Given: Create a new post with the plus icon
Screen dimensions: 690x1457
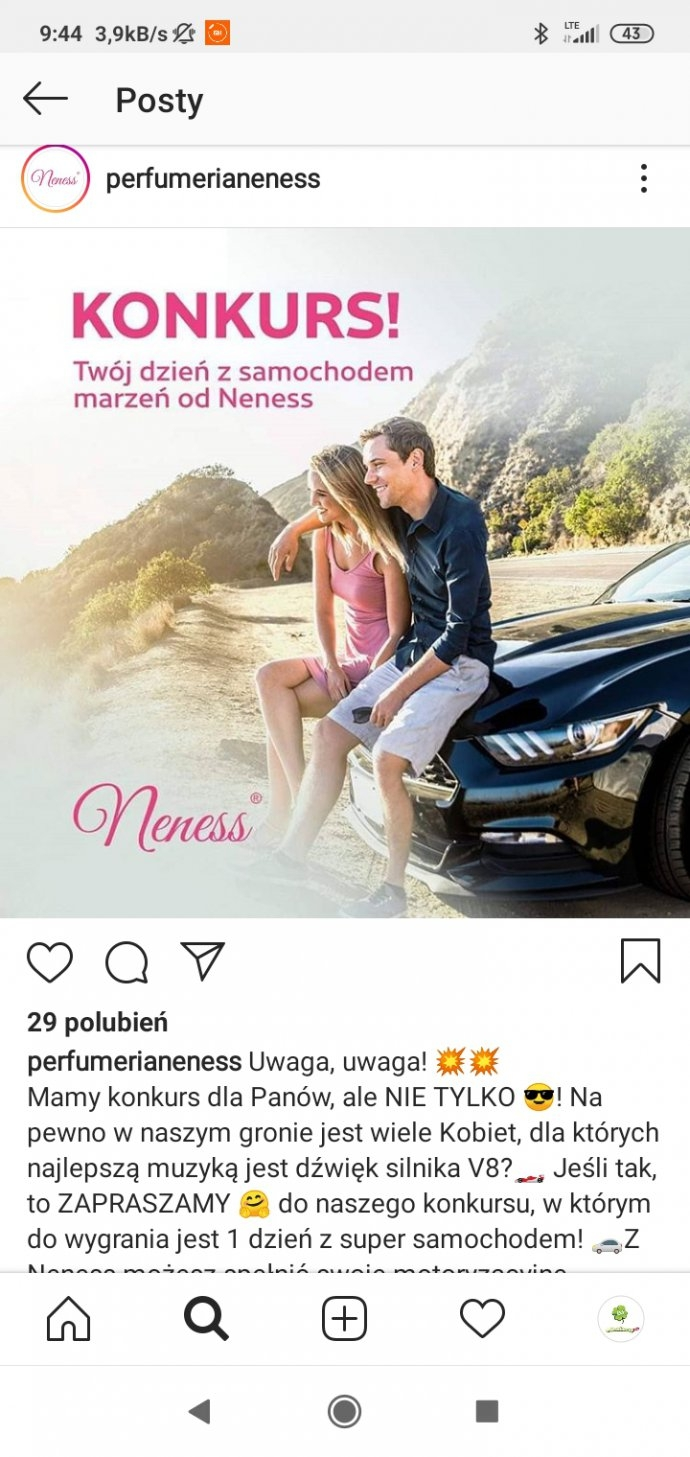Looking at the screenshot, I should pos(344,1320).
